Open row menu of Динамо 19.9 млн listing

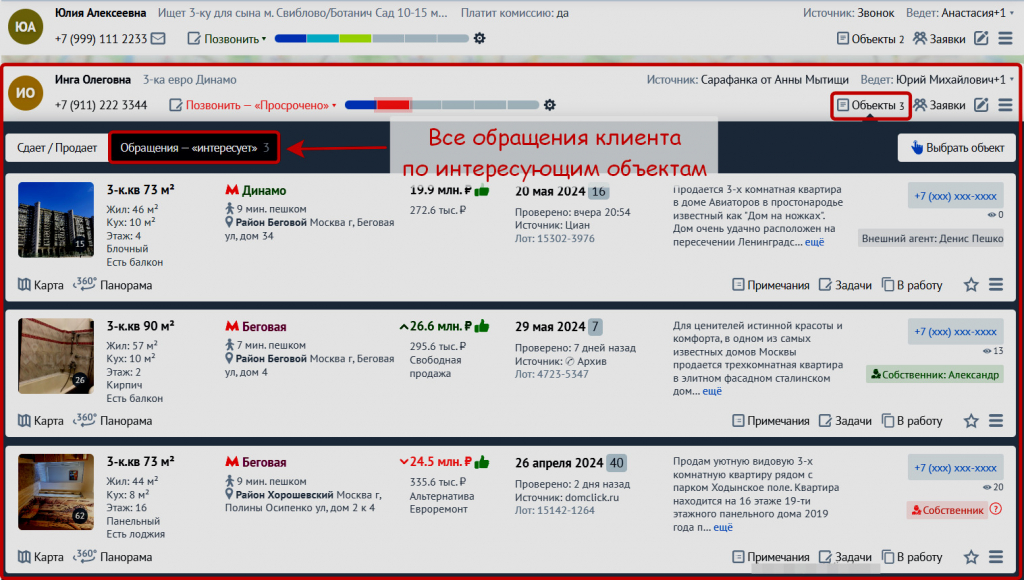pyautogui.click(x=996, y=285)
